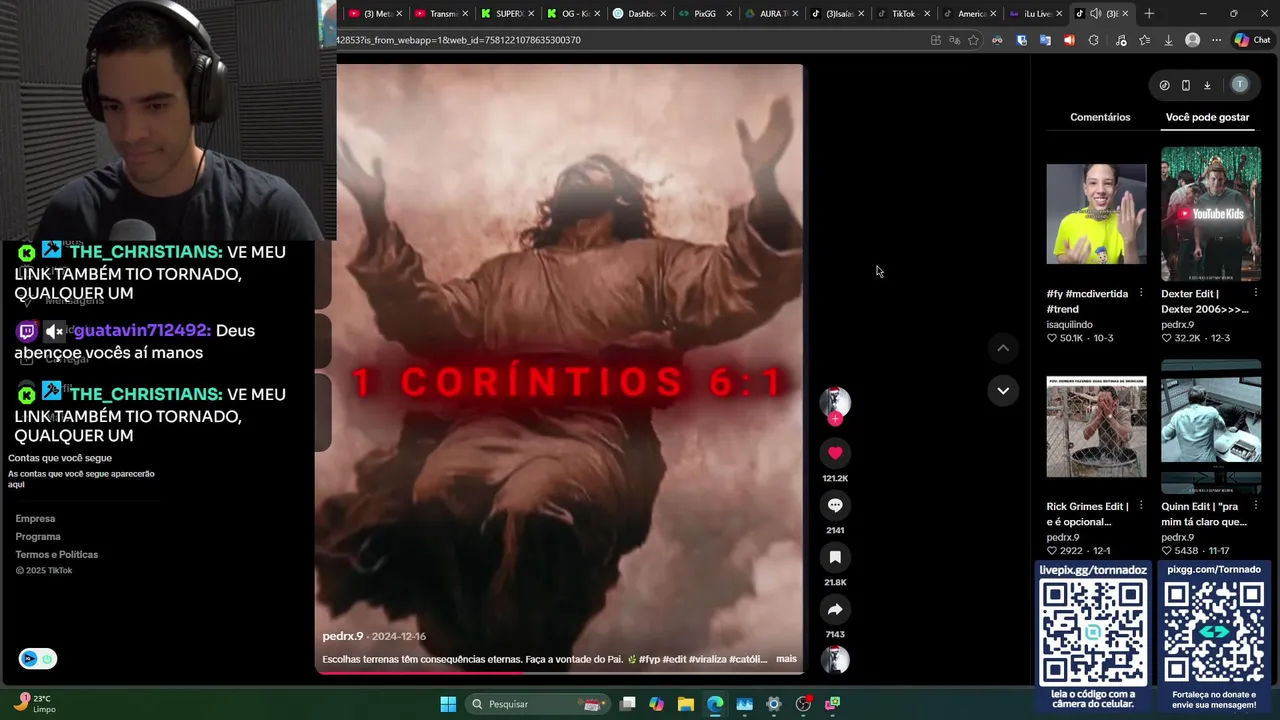Open the Termos e Políticas link

pos(57,555)
